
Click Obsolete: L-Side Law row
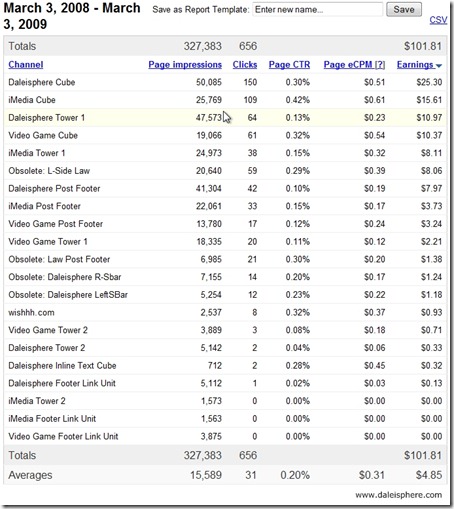225,171
